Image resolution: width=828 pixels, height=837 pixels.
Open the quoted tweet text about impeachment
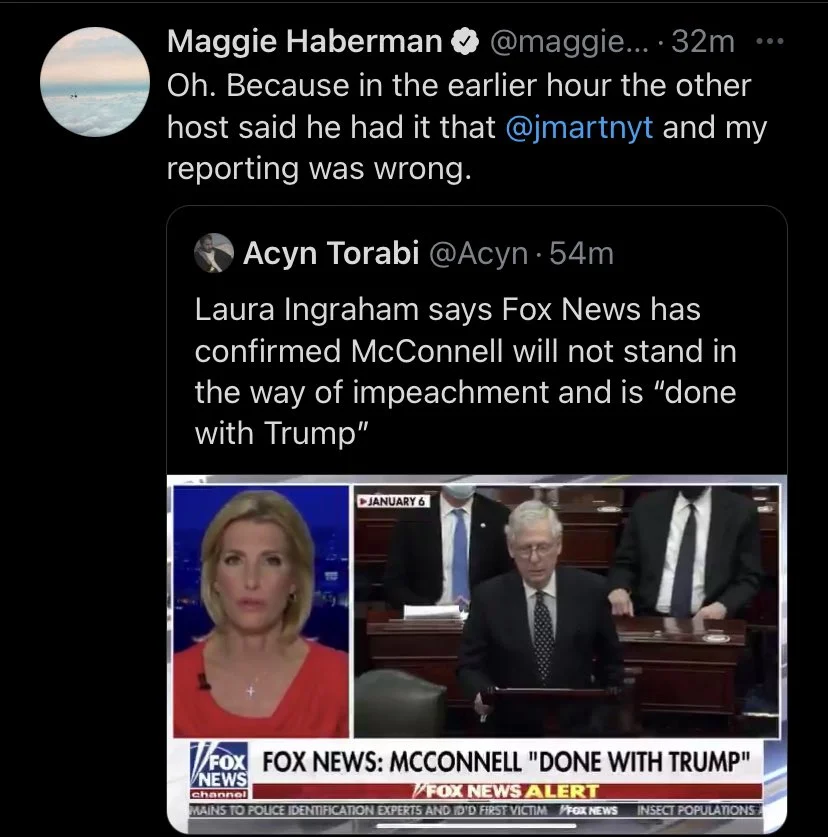pyautogui.click(x=465, y=372)
